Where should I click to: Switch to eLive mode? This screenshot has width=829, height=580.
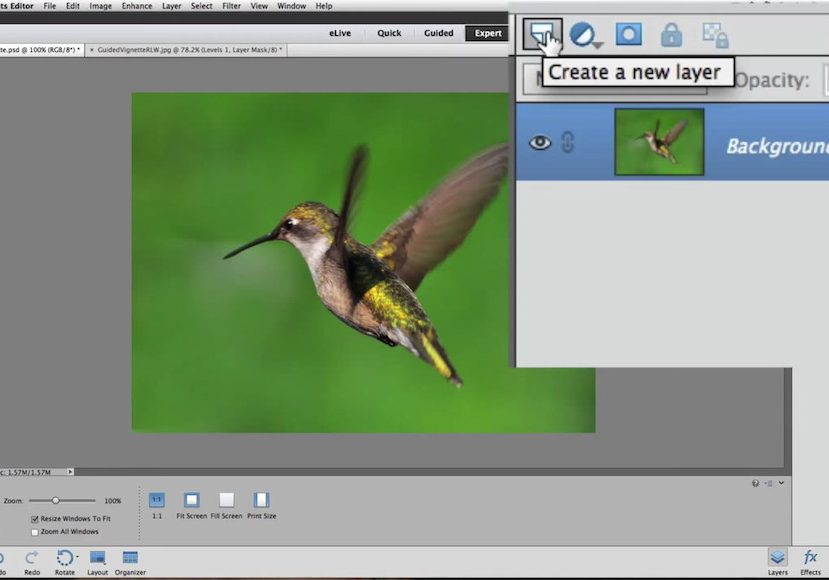tap(340, 33)
